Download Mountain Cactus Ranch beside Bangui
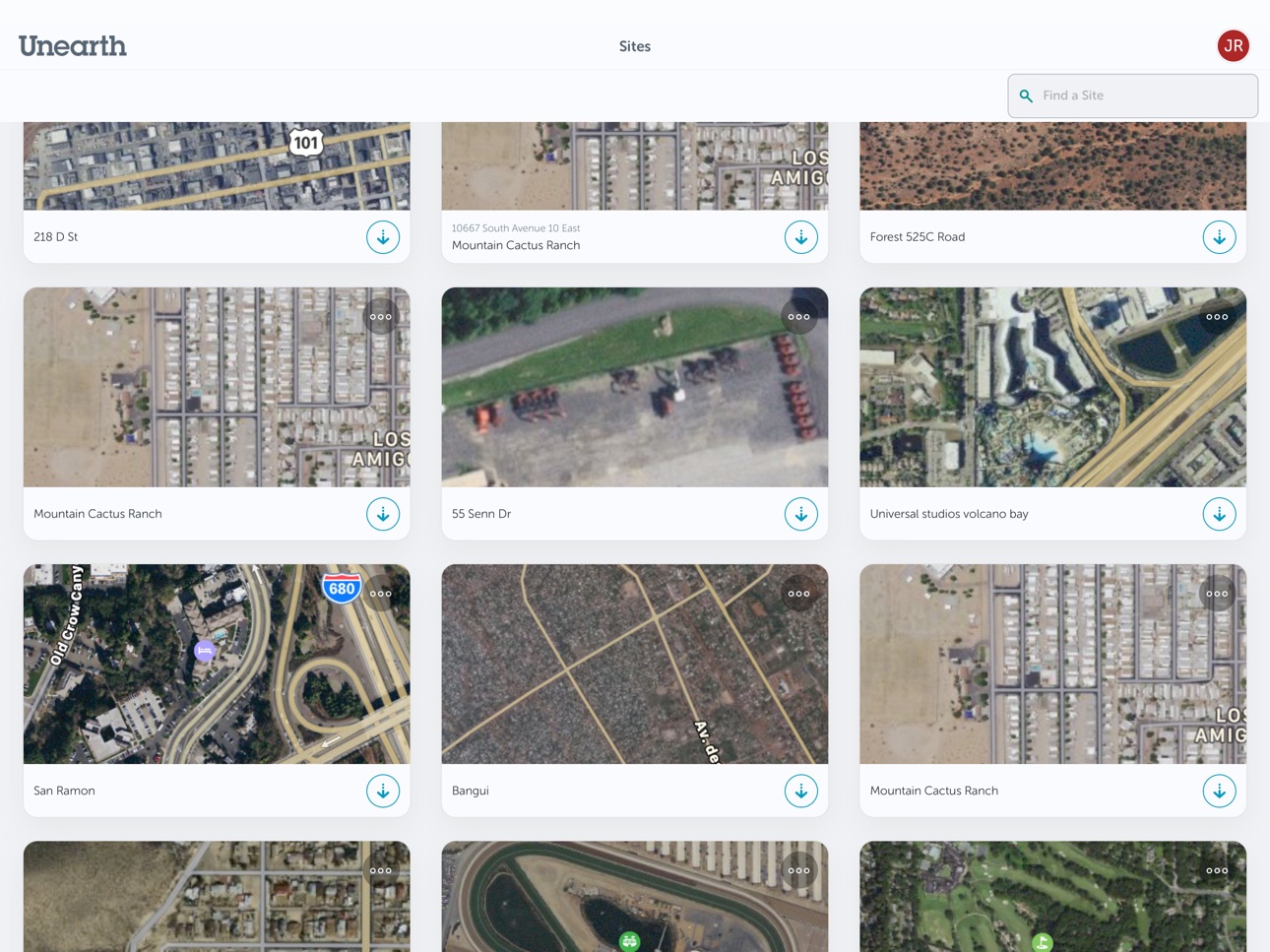 pyautogui.click(x=1219, y=791)
